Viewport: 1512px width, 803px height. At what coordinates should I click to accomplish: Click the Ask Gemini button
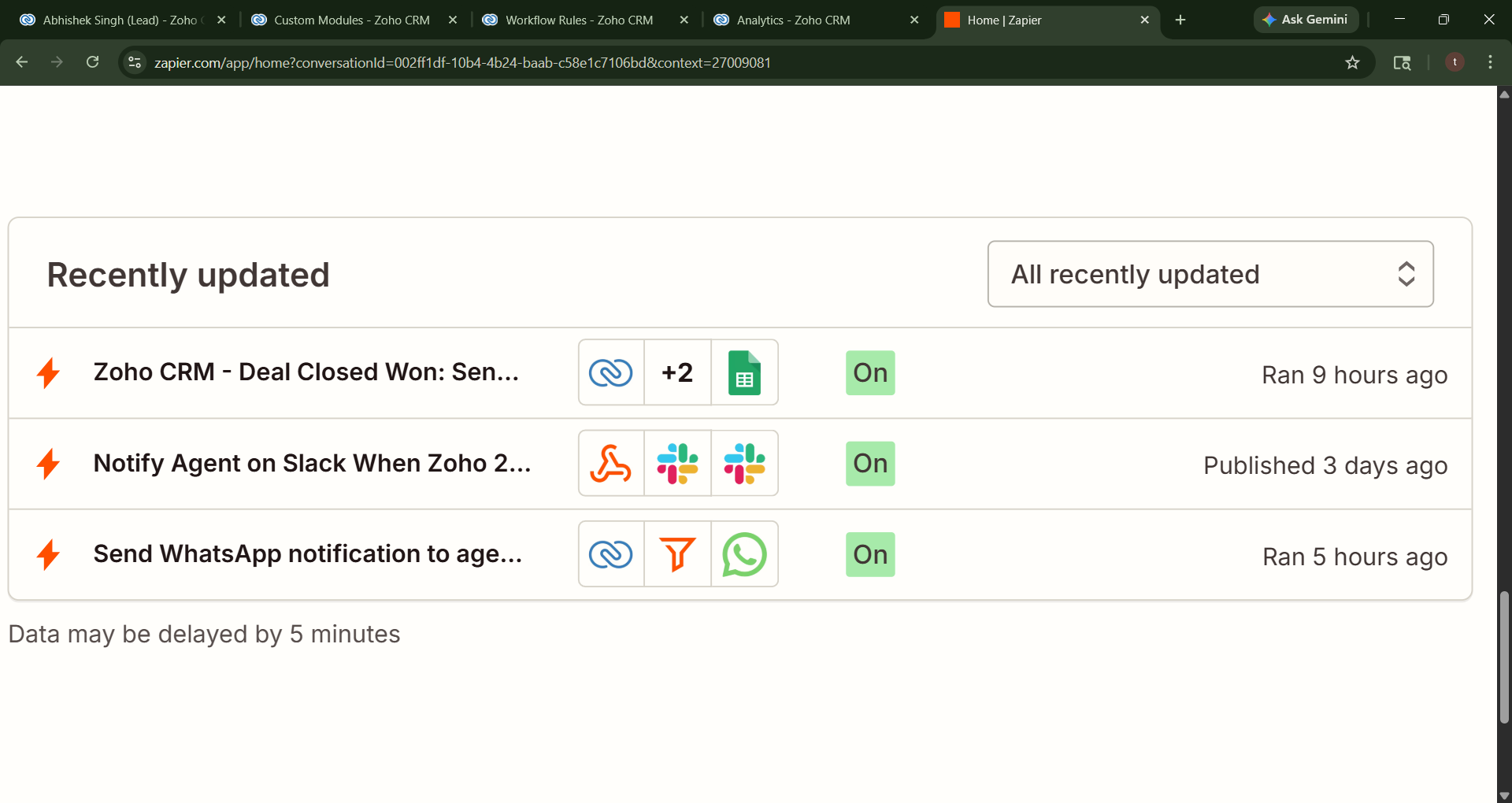1306,20
